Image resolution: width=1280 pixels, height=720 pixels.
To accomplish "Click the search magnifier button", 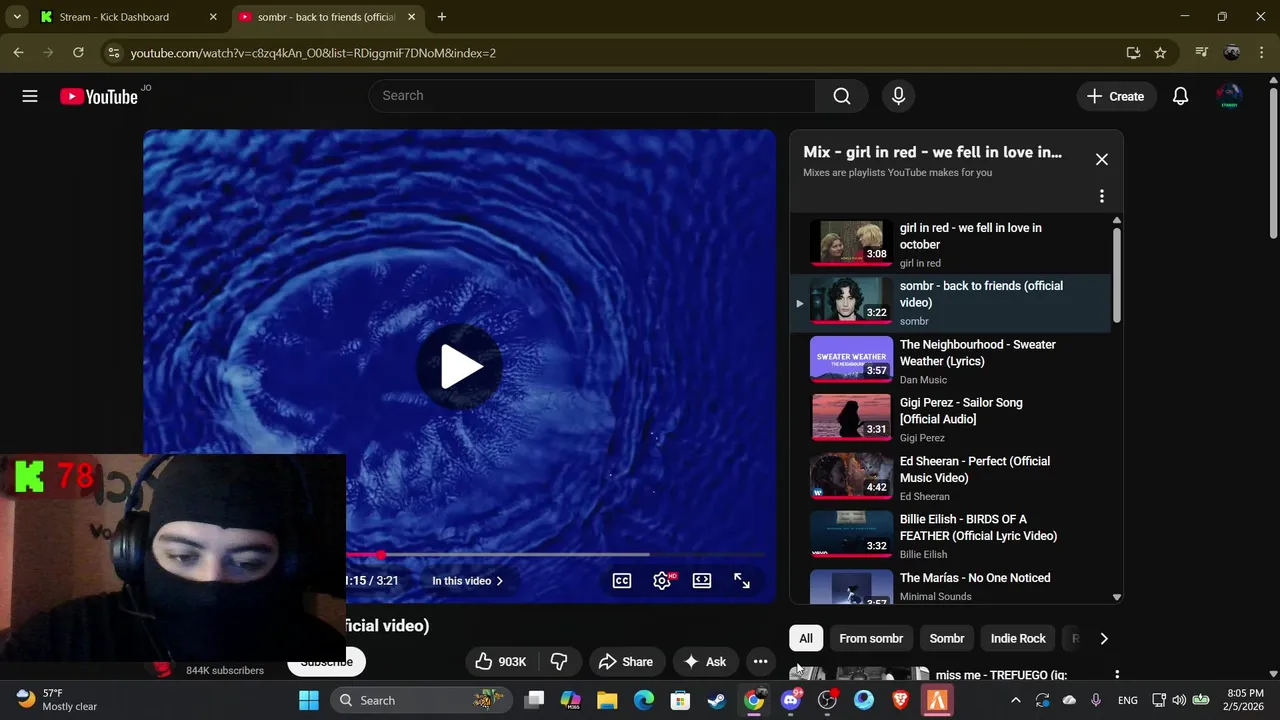I will click(x=842, y=96).
